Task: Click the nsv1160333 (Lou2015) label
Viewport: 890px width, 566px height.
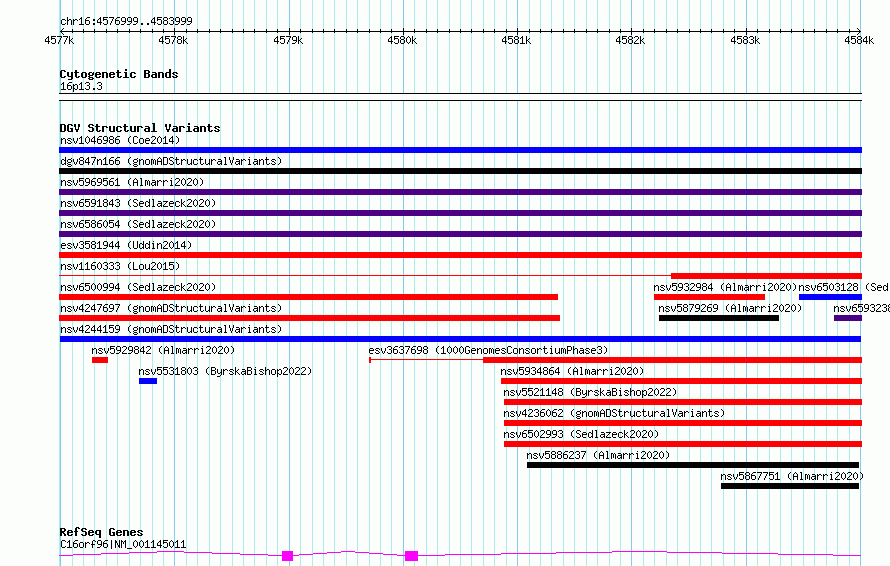Action: 120,266
